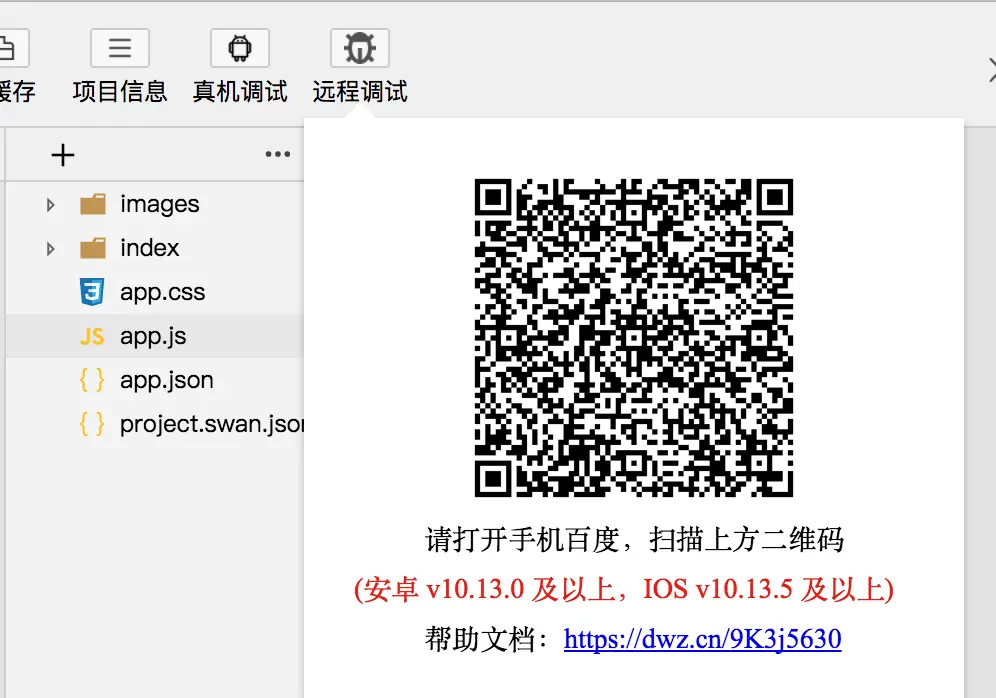Expand the images folder arrow
The width and height of the screenshot is (996, 698).
pyautogui.click(x=51, y=205)
